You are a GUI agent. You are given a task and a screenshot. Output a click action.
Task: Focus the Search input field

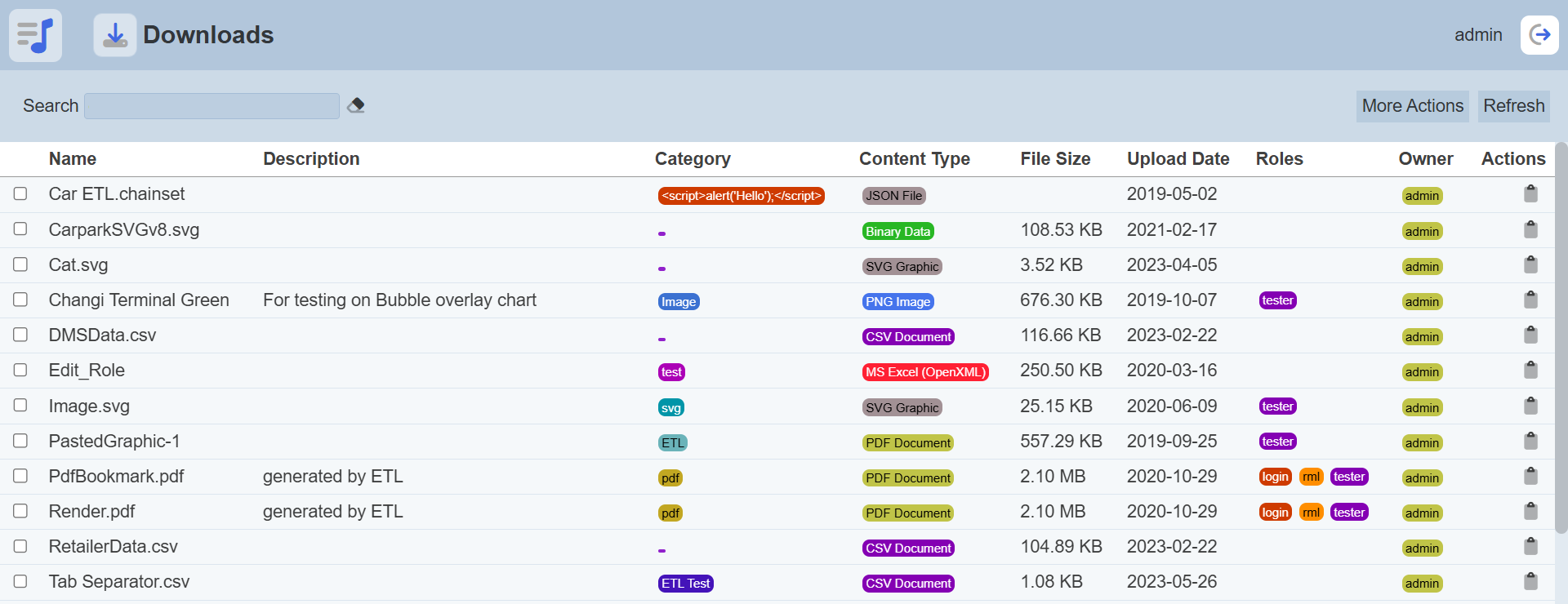[212, 106]
